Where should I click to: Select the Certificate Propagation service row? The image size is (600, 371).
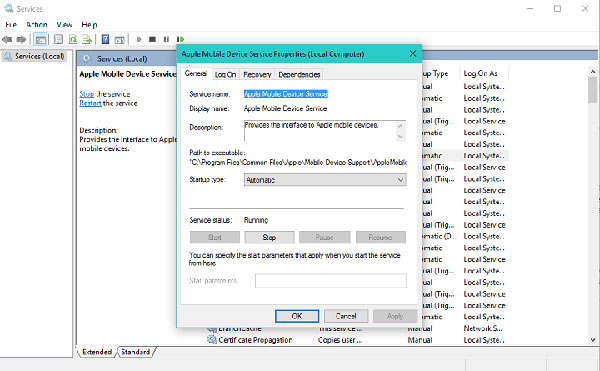coord(358,340)
